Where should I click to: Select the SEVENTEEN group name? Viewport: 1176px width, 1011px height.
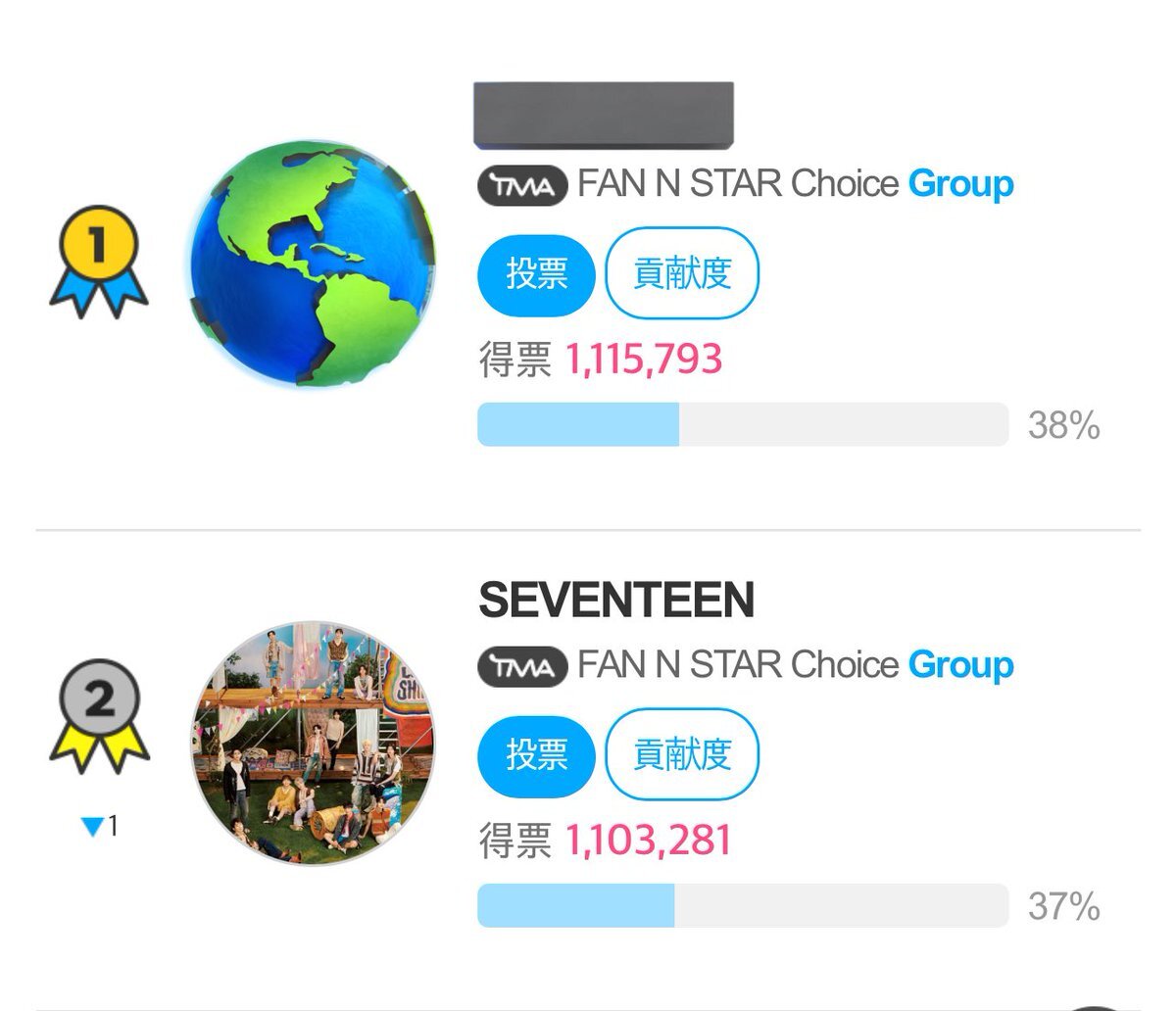pyautogui.click(x=616, y=601)
